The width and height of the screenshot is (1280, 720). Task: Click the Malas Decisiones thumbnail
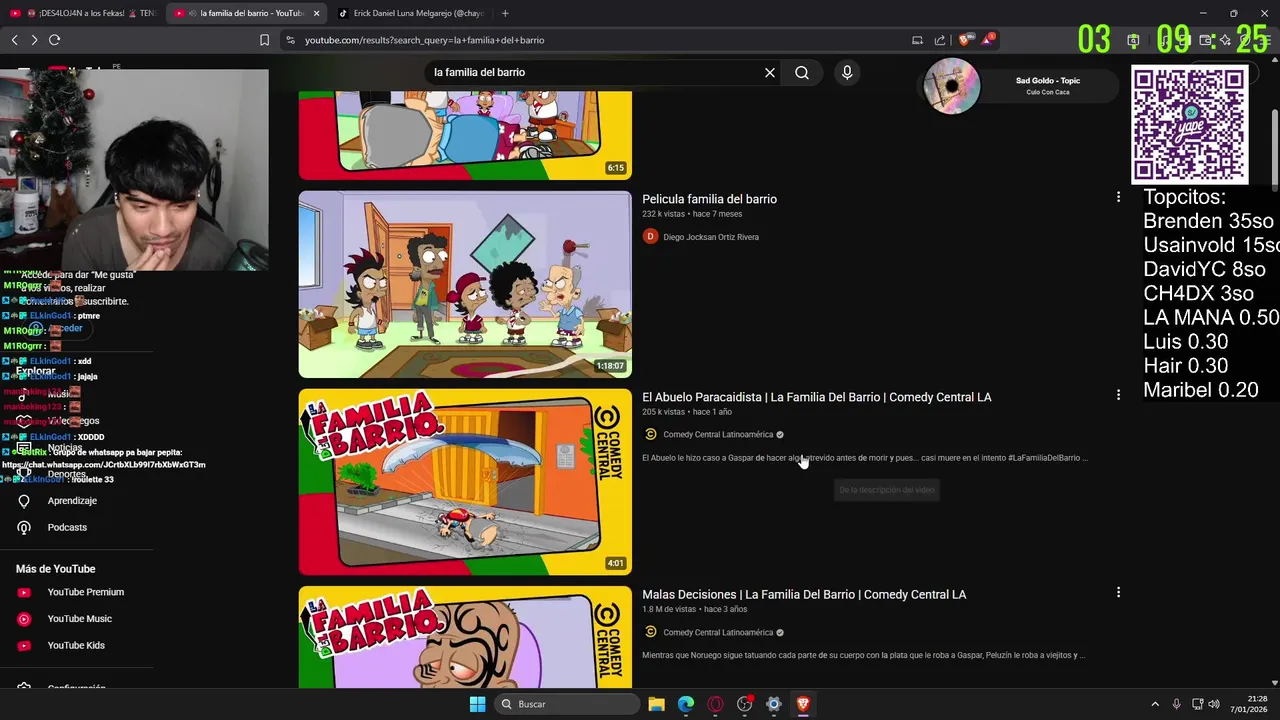pos(465,637)
